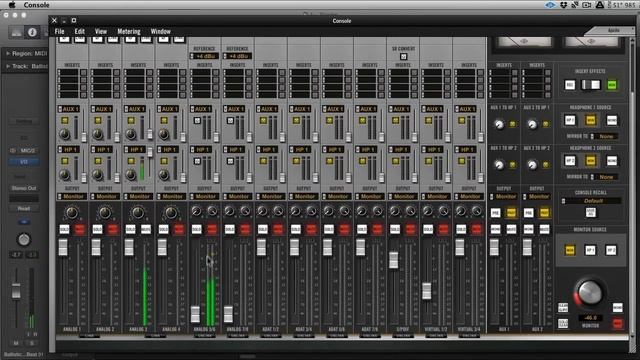The height and width of the screenshot is (360, 640).
Task: Click the Aux 1 to HP 2 knob
Action: tap(499, 165)
